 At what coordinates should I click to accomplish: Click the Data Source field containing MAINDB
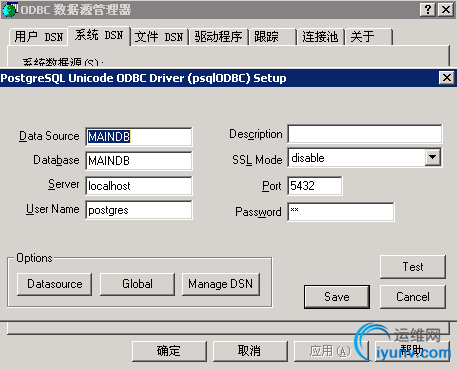pyautogui.click(x=139, y=137)
